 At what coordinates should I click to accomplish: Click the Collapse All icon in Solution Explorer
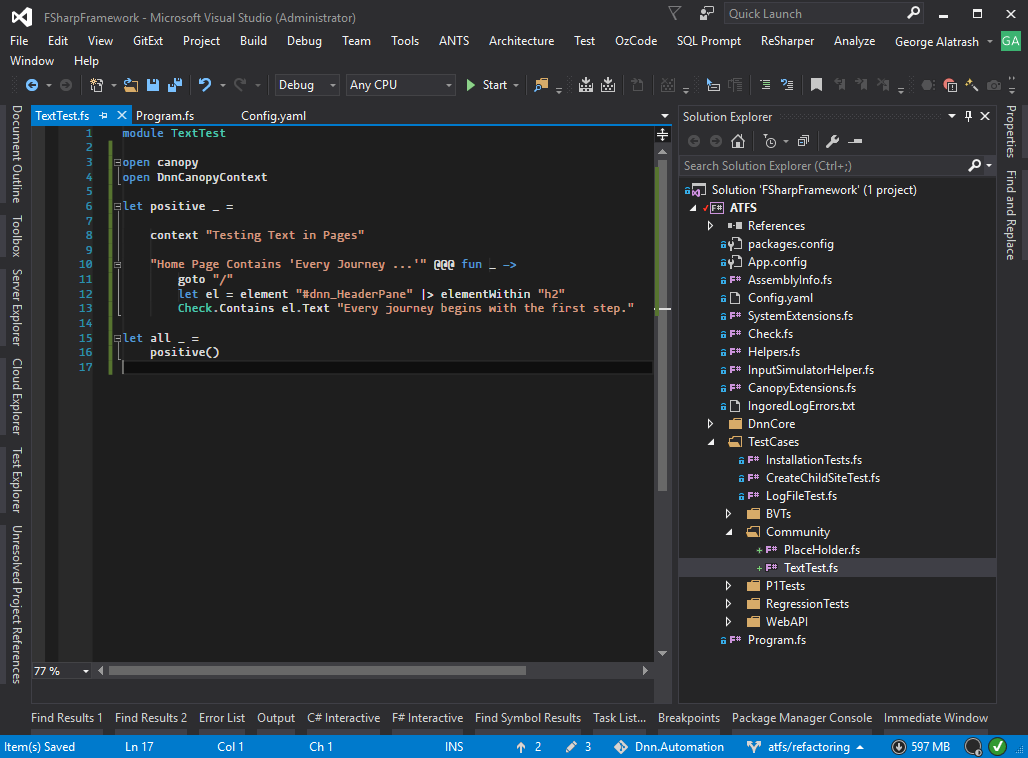point(804,141)
